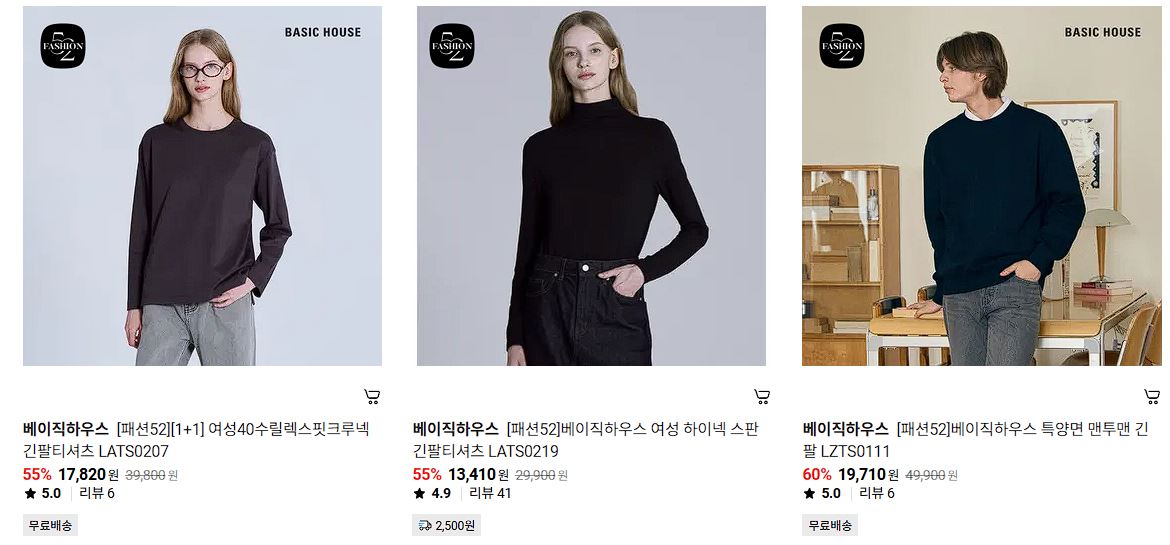Add the LZTS0111 sweatshirt to cart
The height and width of the screenshot is (545, 1170).
click(x=1152, y=396)
